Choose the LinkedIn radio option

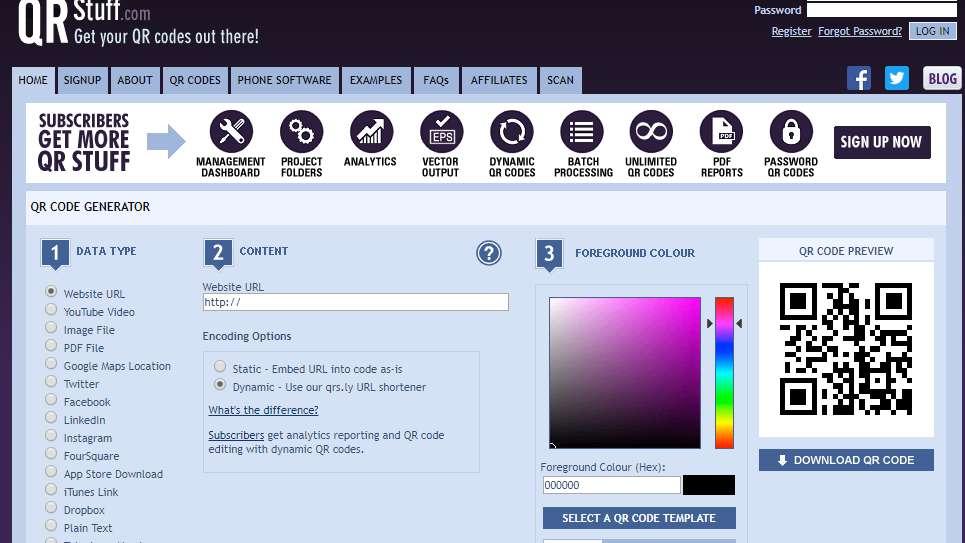click(x=51, y=417)
